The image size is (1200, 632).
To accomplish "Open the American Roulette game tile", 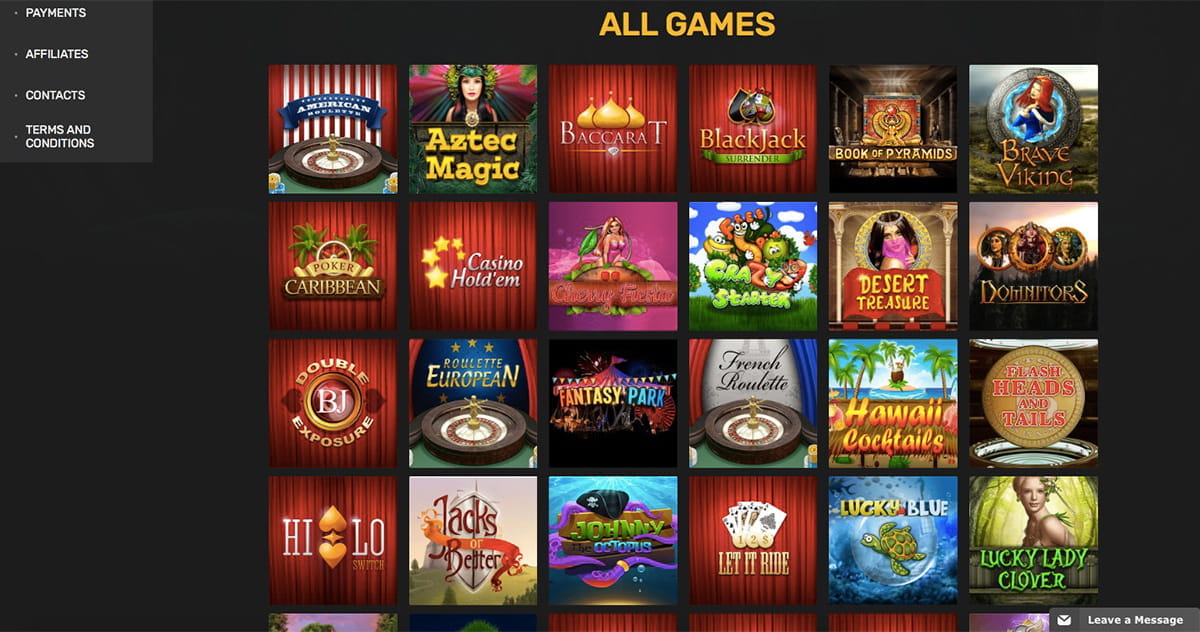I will click(x=333, y=129).
